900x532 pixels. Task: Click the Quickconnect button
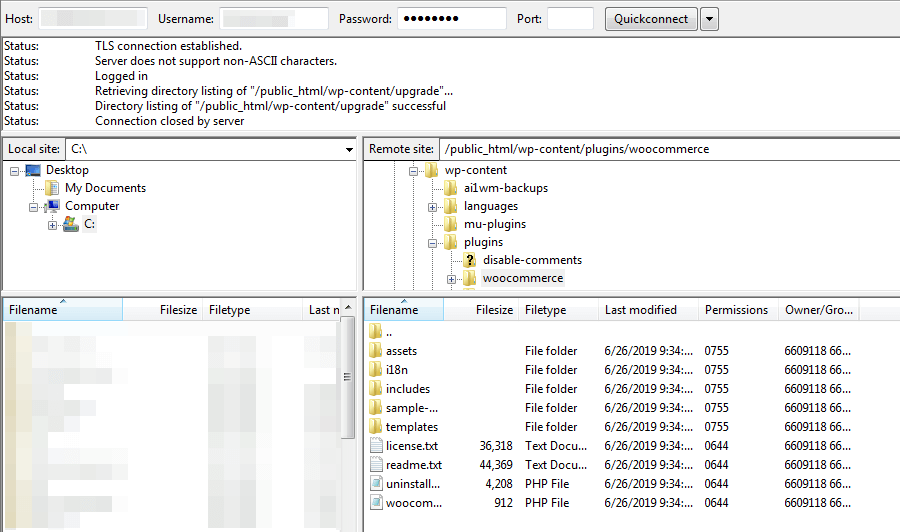[x=651, y=19]
